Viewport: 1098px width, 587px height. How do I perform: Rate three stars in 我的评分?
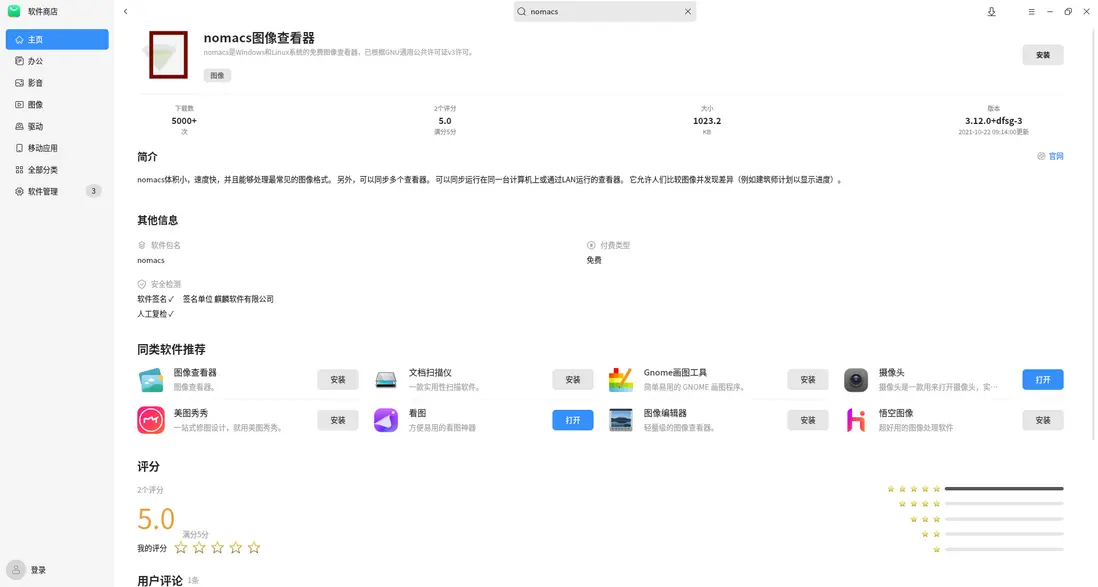pyautogui.click(x=217, y=548)
